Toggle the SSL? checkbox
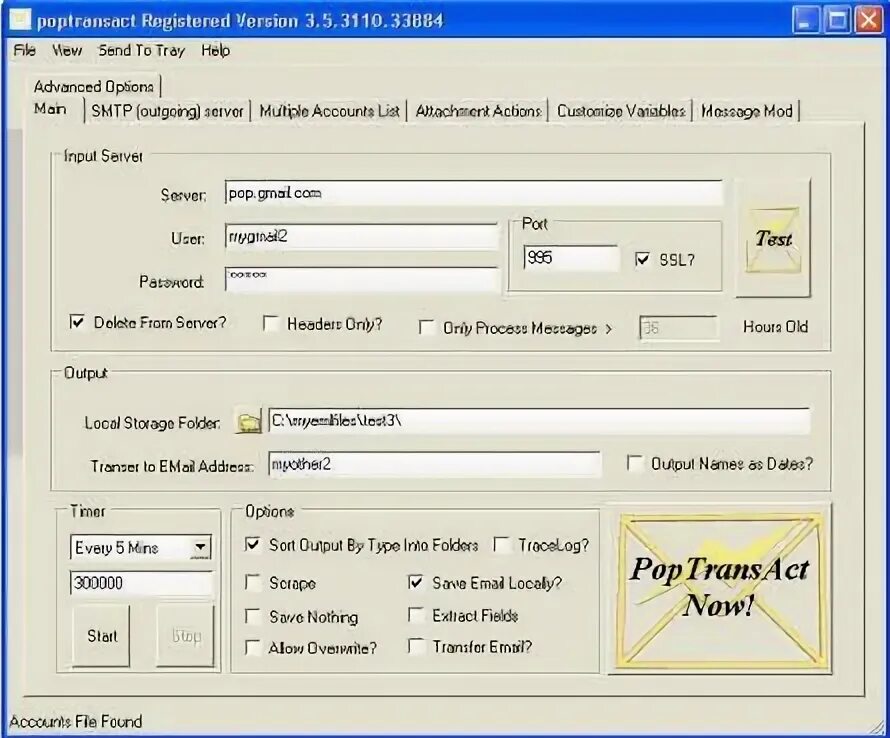Image resolution: width=890 pixels, height=738 pixels. [x=642, y=259]
